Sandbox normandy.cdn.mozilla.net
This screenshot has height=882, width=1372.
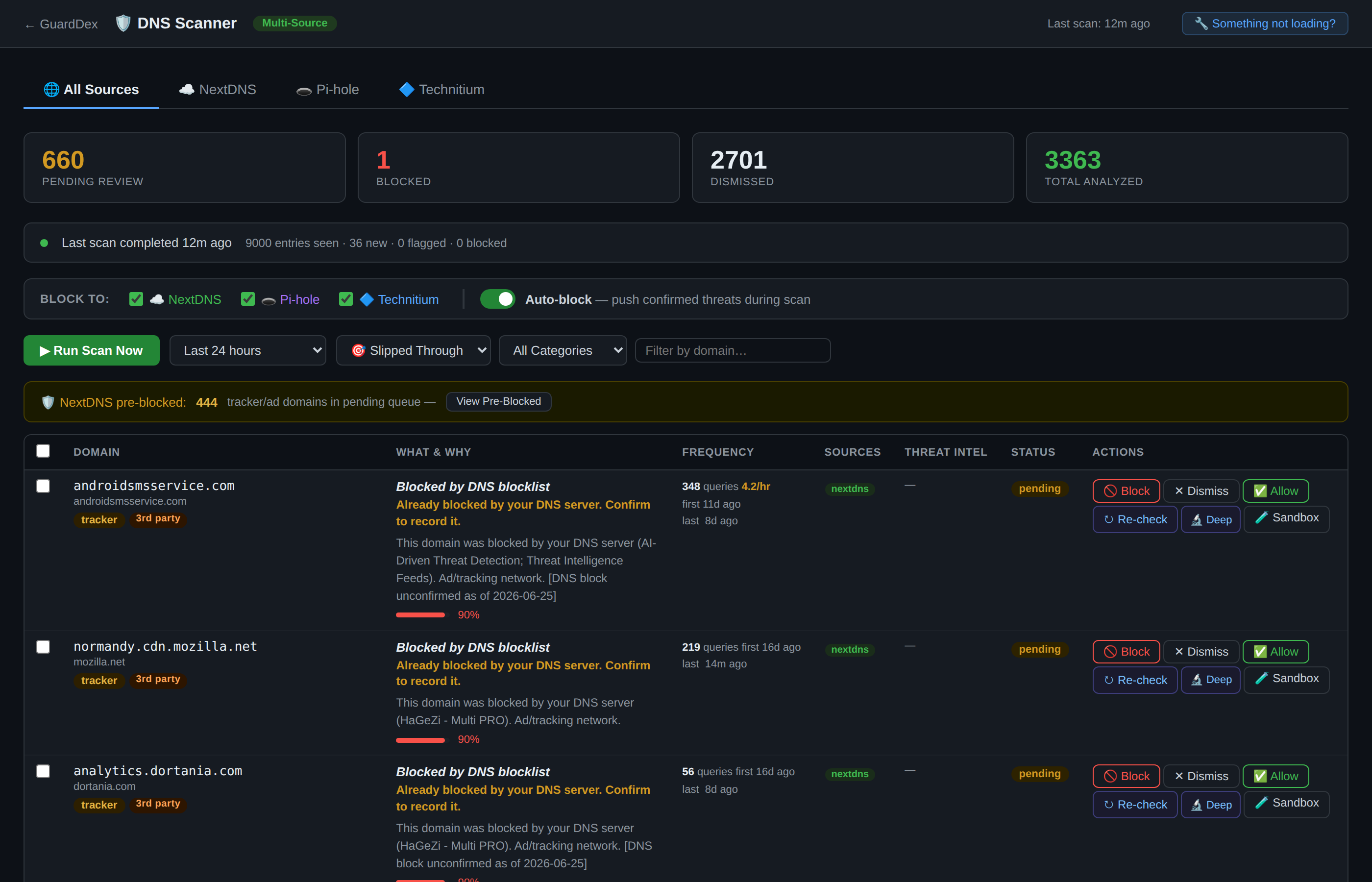(1286, 679)
